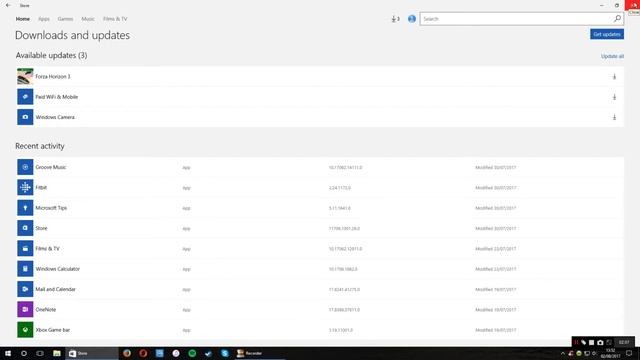Click the Microsoft Tips app icon
Image resolution: width=640 pixels, height=360 pixels.
coord(25,208)
